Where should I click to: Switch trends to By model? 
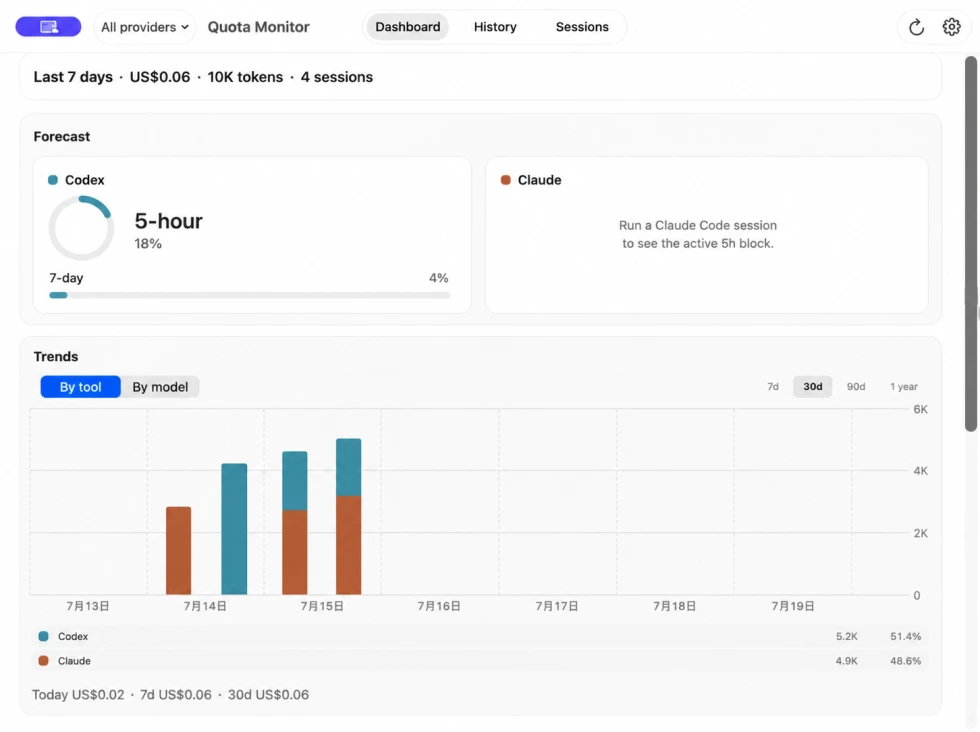pyautogui.click(x=160, y=387)
